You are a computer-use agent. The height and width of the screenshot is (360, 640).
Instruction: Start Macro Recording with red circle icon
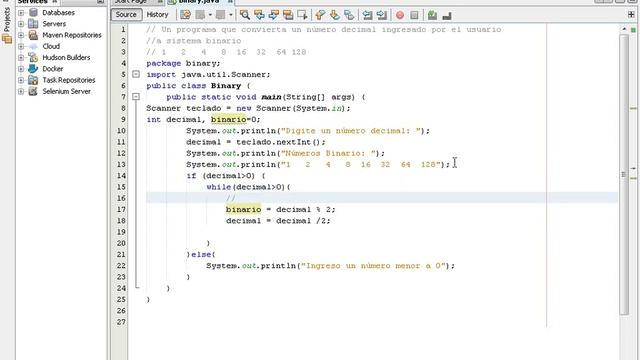tap(400, 15)
